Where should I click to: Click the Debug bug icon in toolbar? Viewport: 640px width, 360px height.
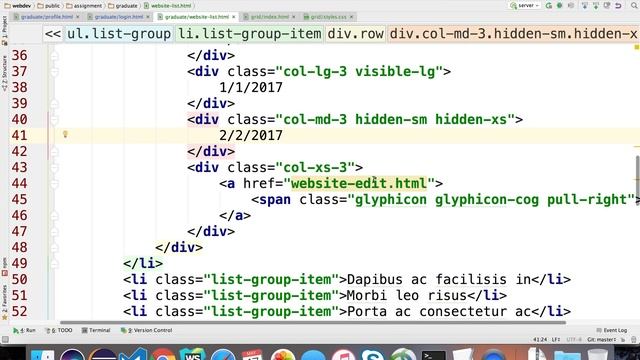[x=560, y=5]
